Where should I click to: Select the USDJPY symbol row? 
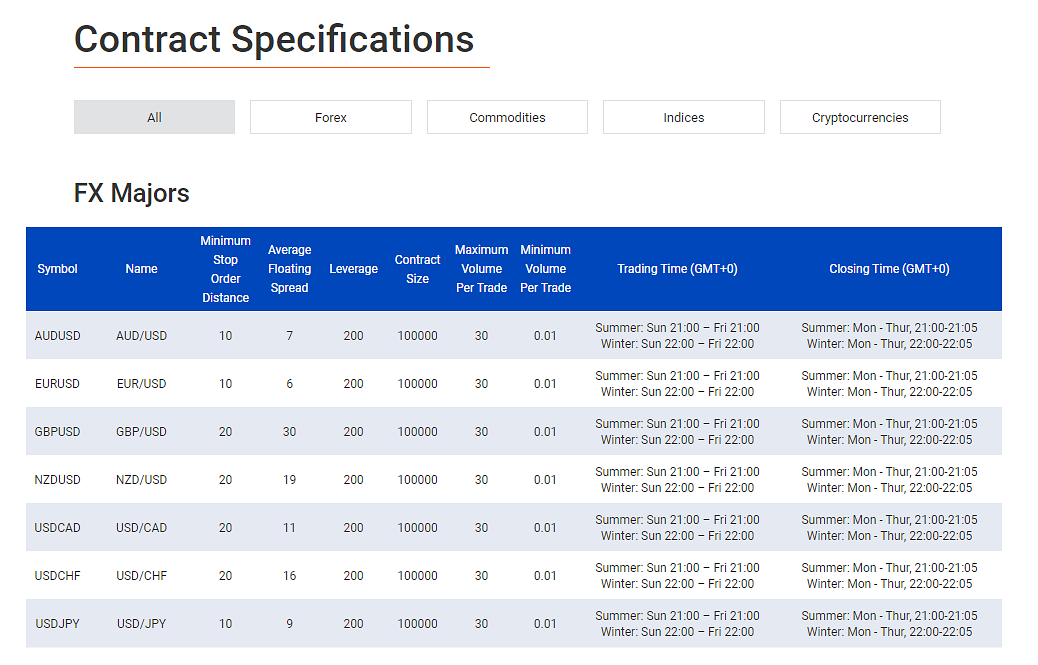[57, 624]
